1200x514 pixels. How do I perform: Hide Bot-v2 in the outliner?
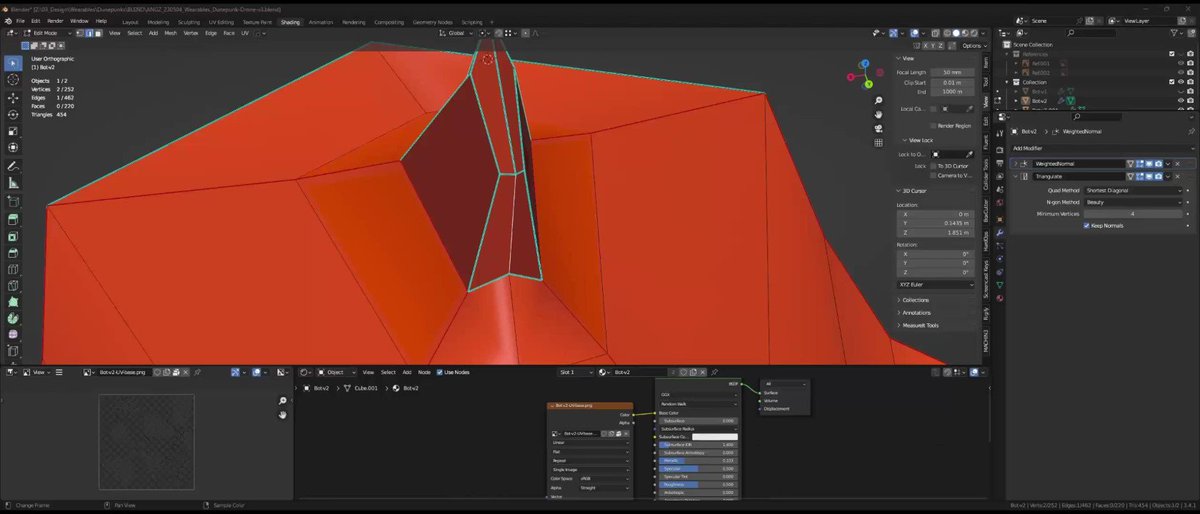click(1180, 100)
